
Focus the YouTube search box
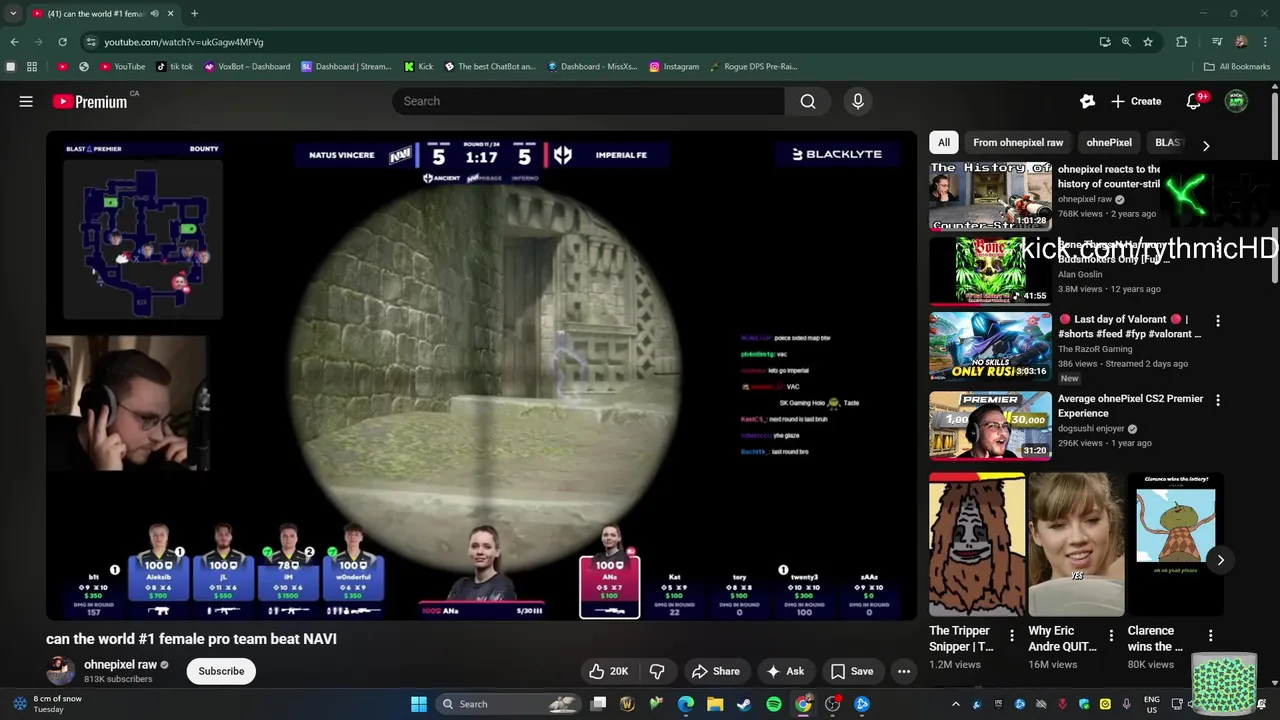click(588, 101)
